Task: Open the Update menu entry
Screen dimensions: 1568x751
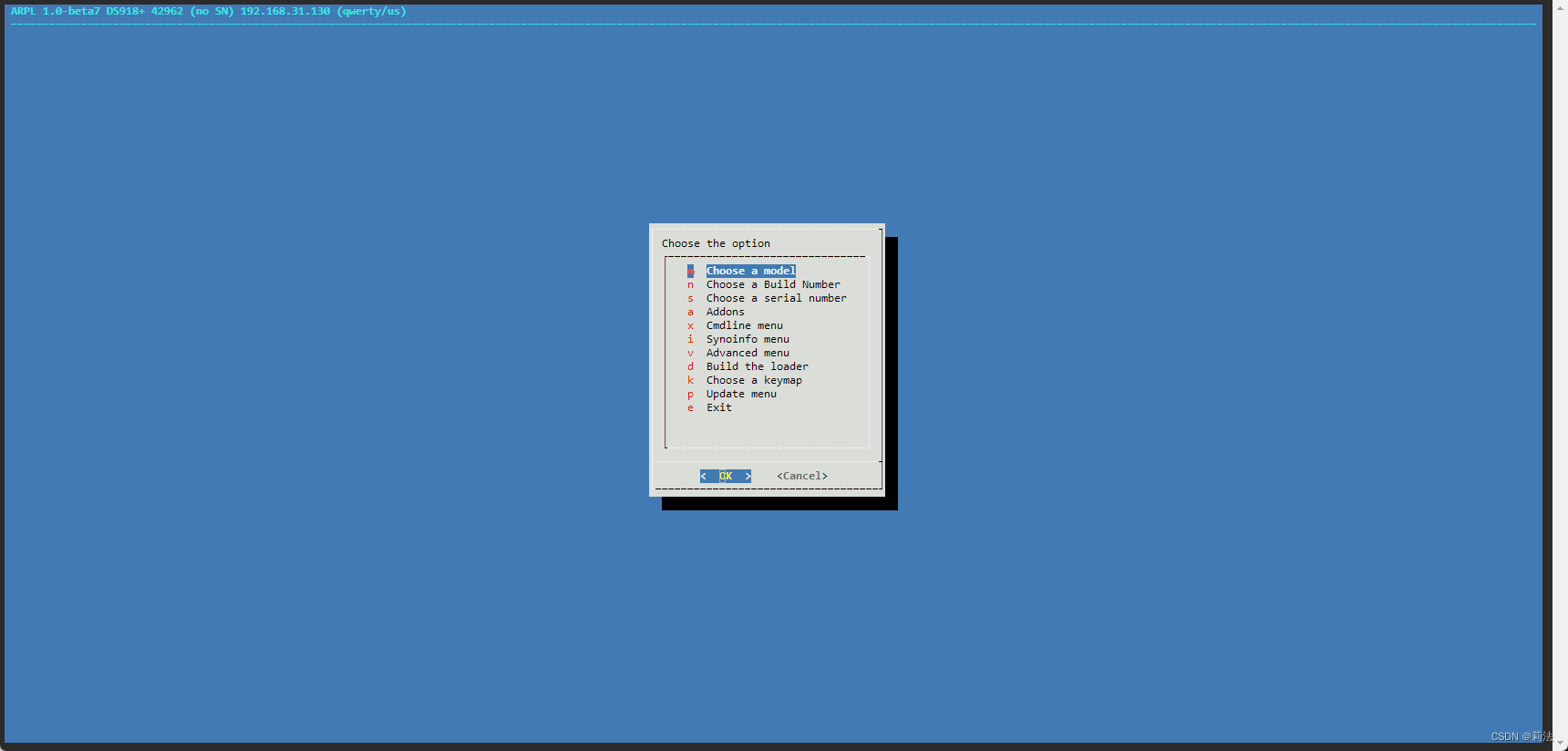Action: pyautogui.click(x=741, y=394)
